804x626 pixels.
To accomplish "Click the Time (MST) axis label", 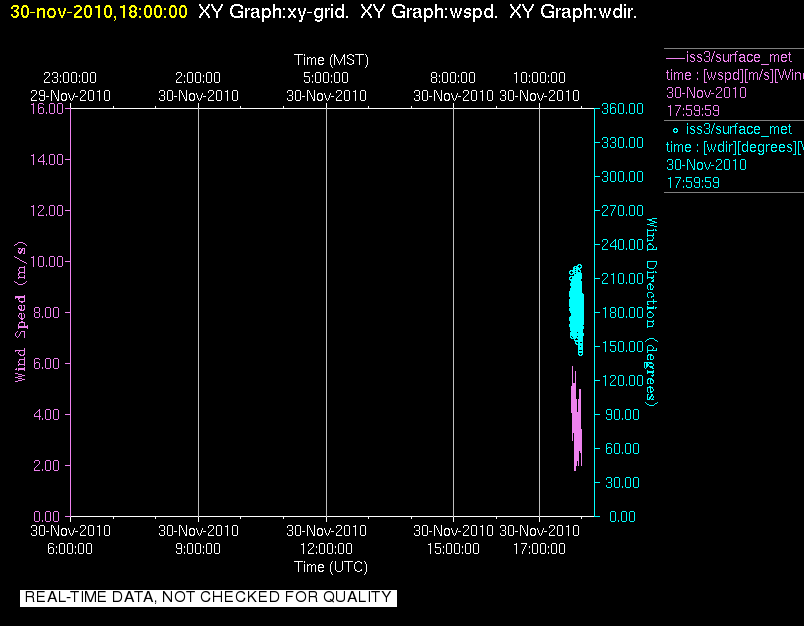I will point(331,60).
